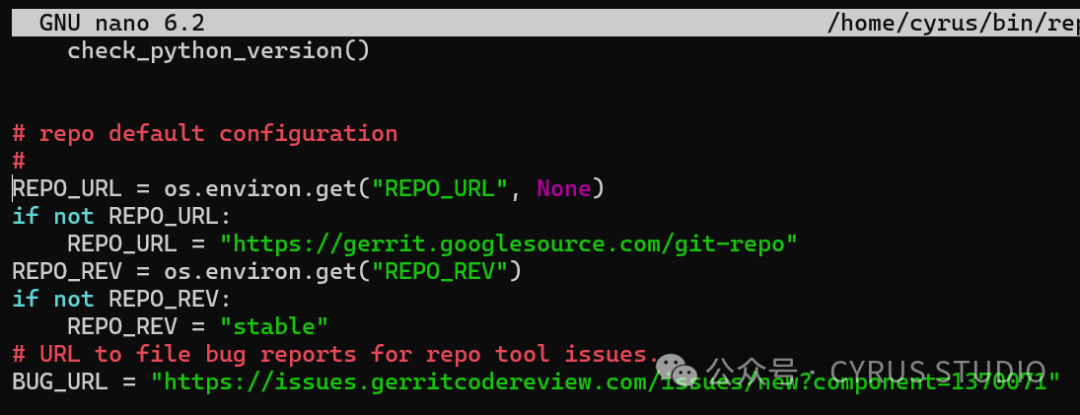Screen dimensions: 1080x415
Task: Place cursor on 'check_python_version()' line
Action: coord(218,52)
